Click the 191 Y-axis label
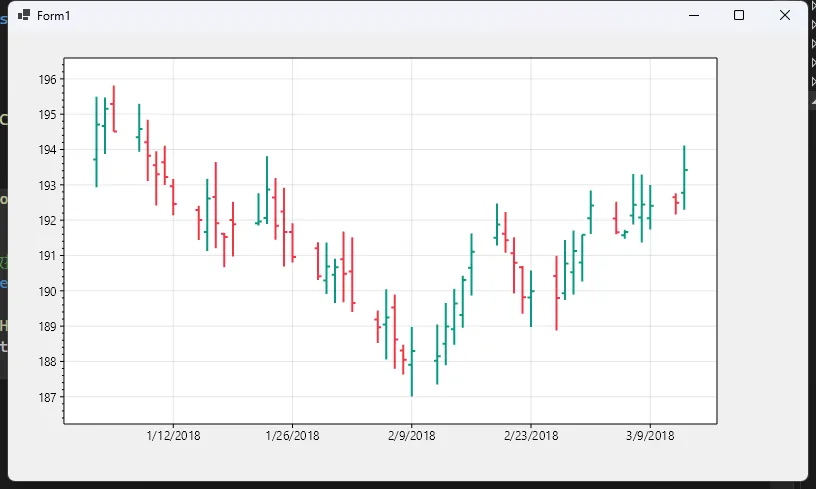 pos(47,256)
